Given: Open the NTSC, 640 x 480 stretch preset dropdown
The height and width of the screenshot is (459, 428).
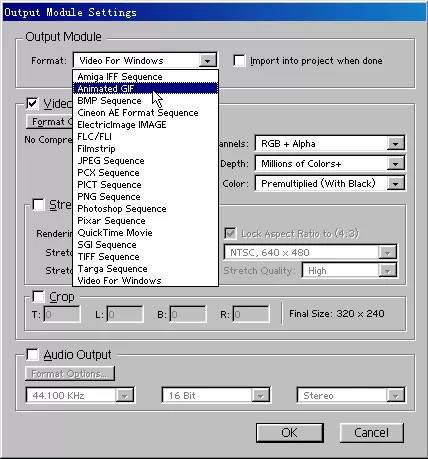Looking at the screenshot, I should point(310,252).
